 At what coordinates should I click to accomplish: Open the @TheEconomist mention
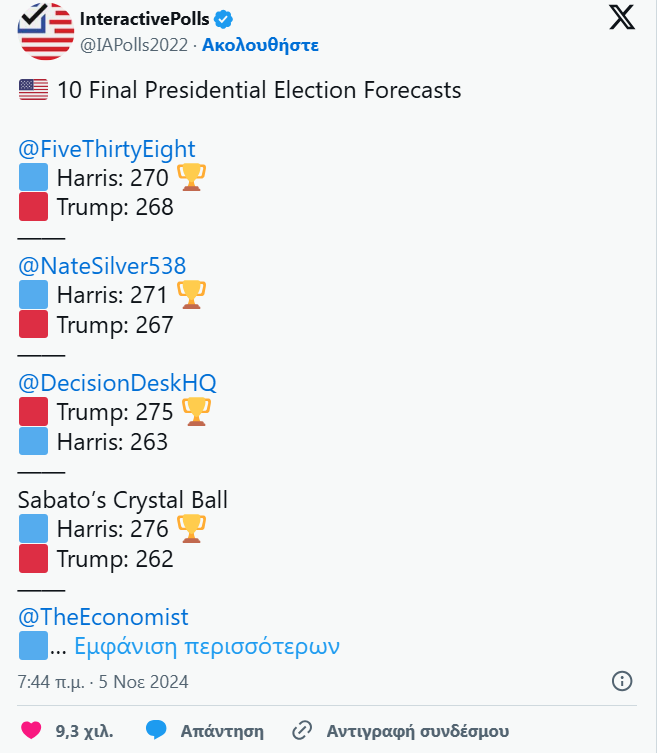click(103, 617)
